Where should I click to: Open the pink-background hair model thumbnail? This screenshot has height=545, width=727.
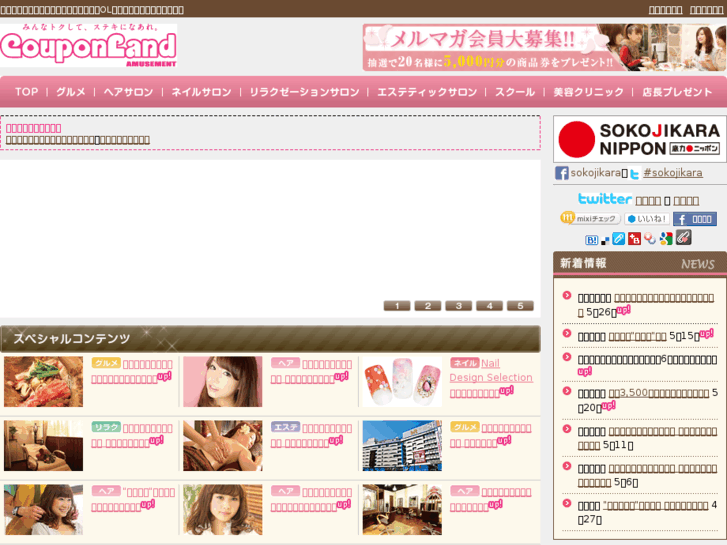click(x=223, y=382)
